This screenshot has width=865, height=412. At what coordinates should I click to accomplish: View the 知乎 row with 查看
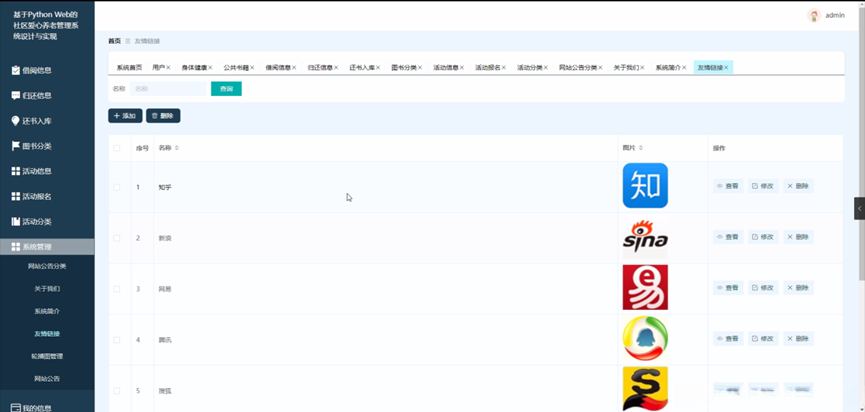pos(728,186)
